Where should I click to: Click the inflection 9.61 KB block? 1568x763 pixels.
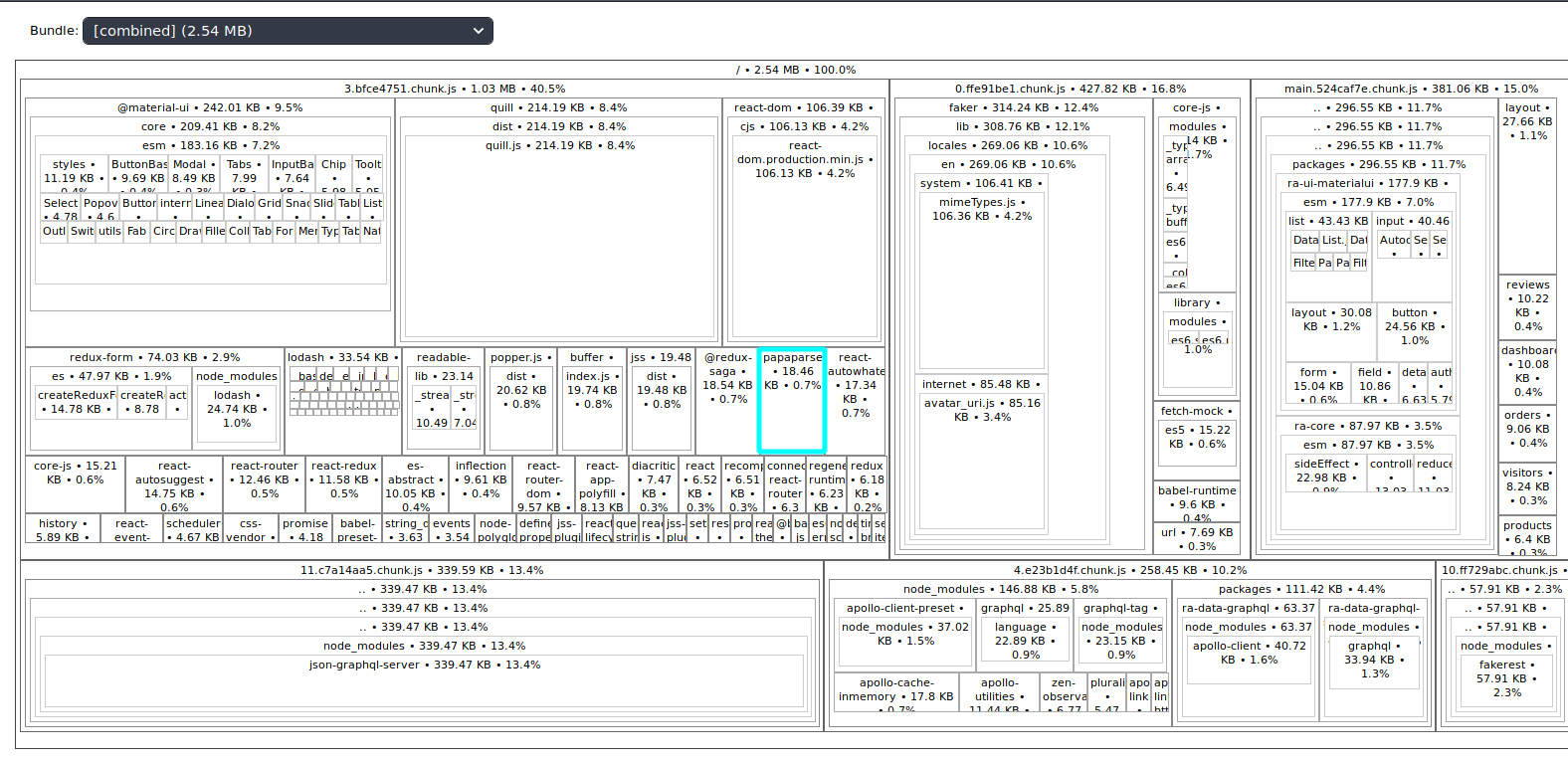(481, 484)
